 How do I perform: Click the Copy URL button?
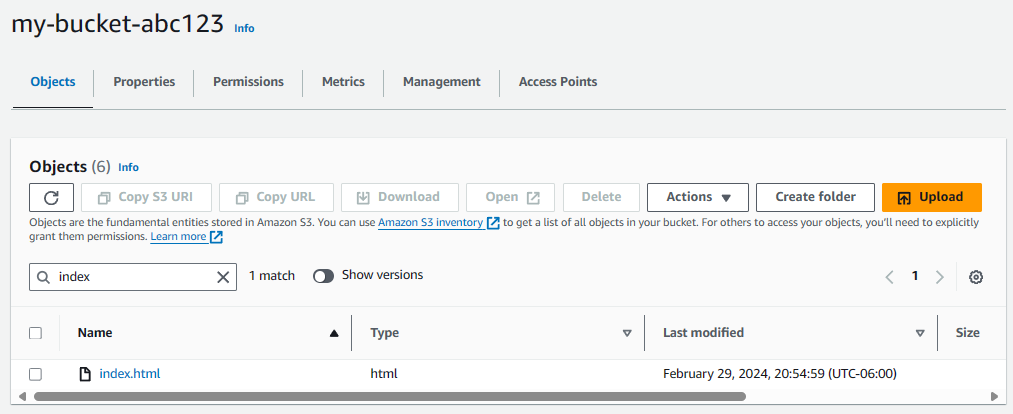coord(277,197)
